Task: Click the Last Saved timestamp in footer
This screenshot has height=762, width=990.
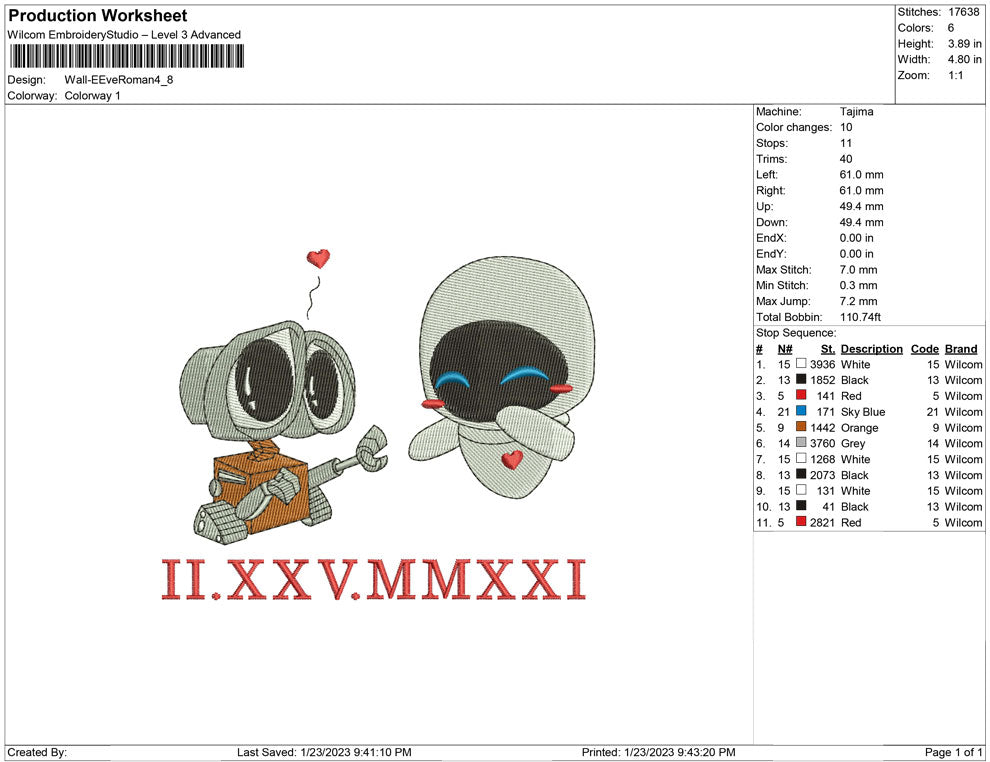Action: tap(324, 752)
